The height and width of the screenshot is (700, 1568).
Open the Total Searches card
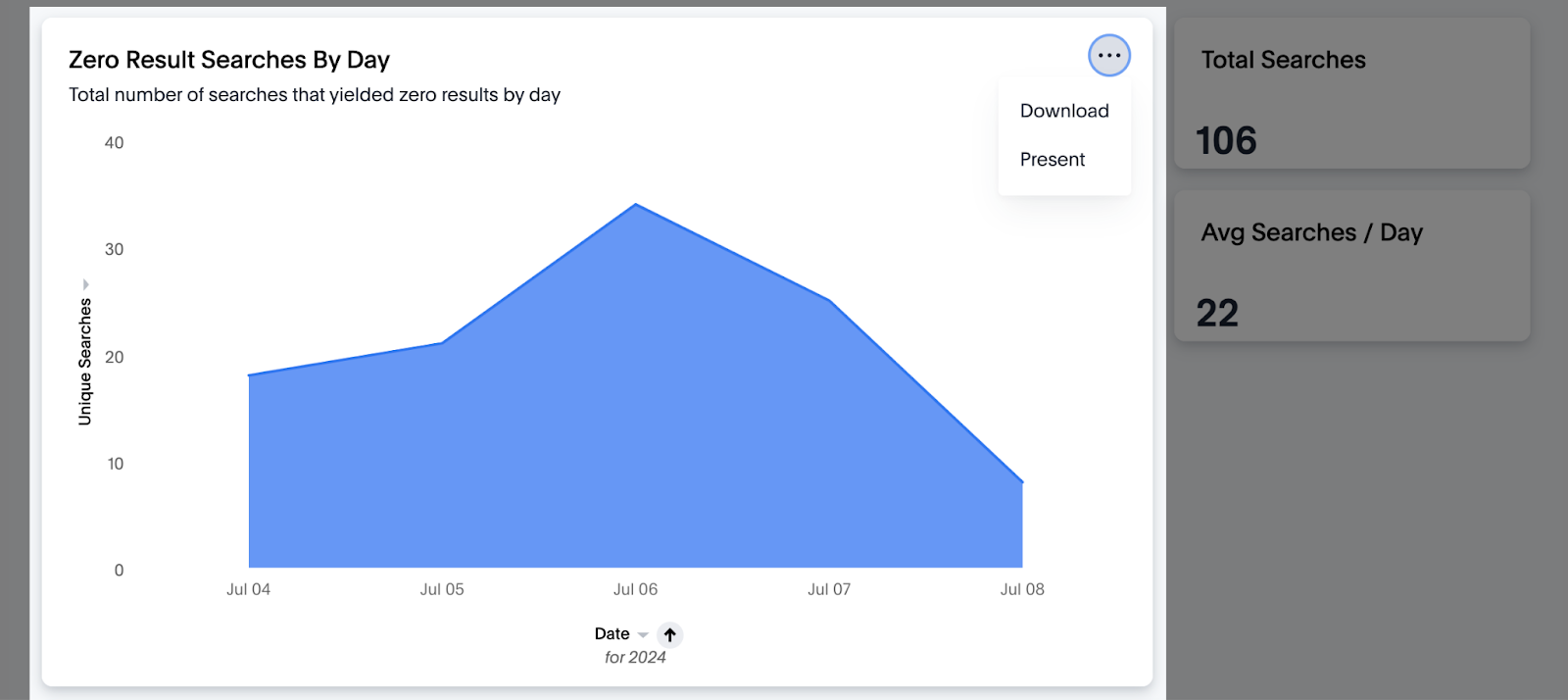point(1351,93)
